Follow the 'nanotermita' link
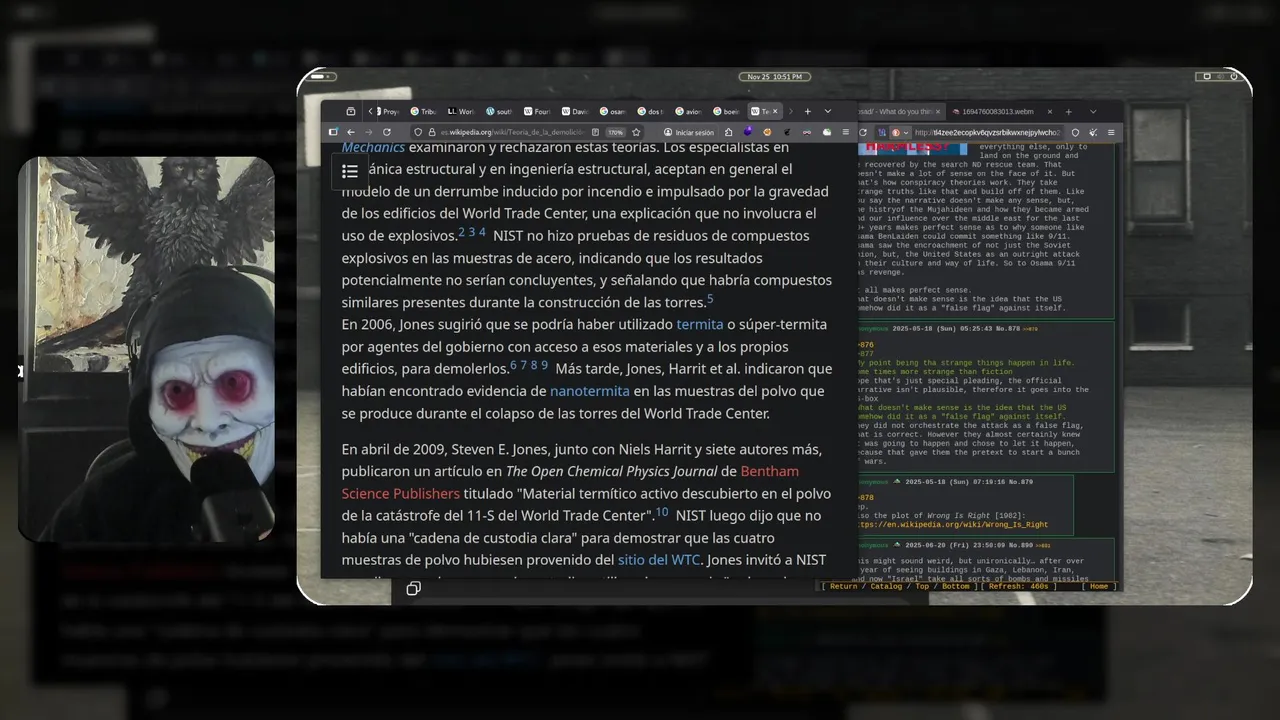This screenshot has height=720, width=1280. (x=590, y=391)
